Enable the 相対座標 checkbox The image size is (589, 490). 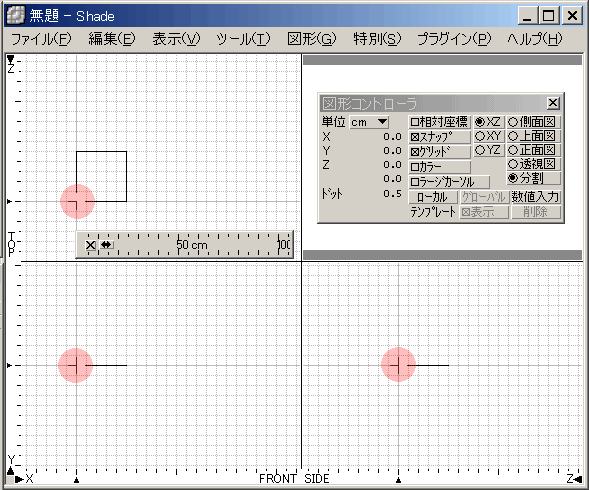click(439, 122)
